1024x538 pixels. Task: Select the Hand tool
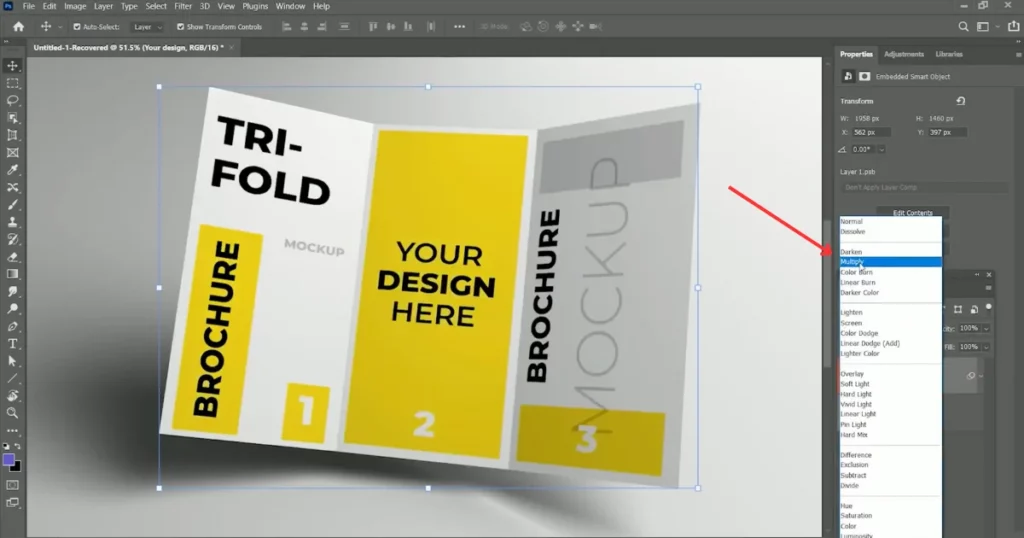pos(12,396)
